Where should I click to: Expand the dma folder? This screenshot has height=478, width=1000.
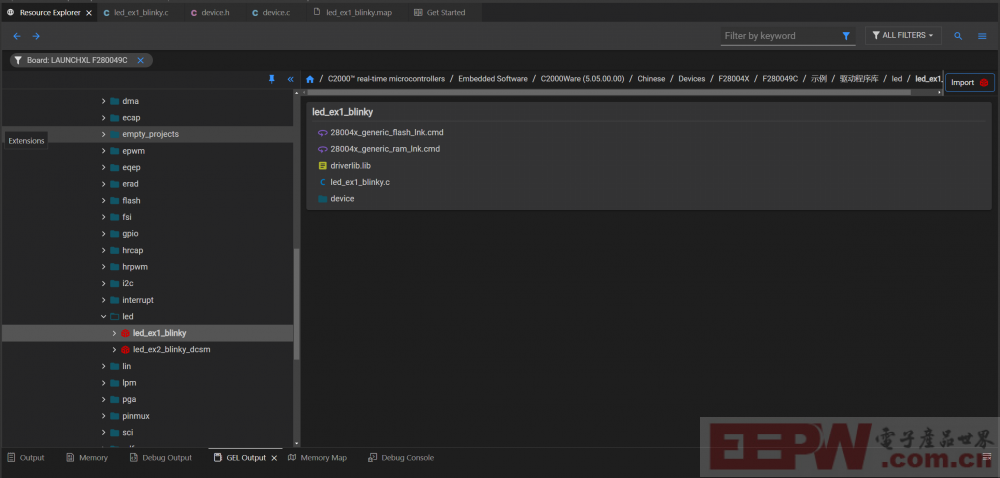pos(104,101)
